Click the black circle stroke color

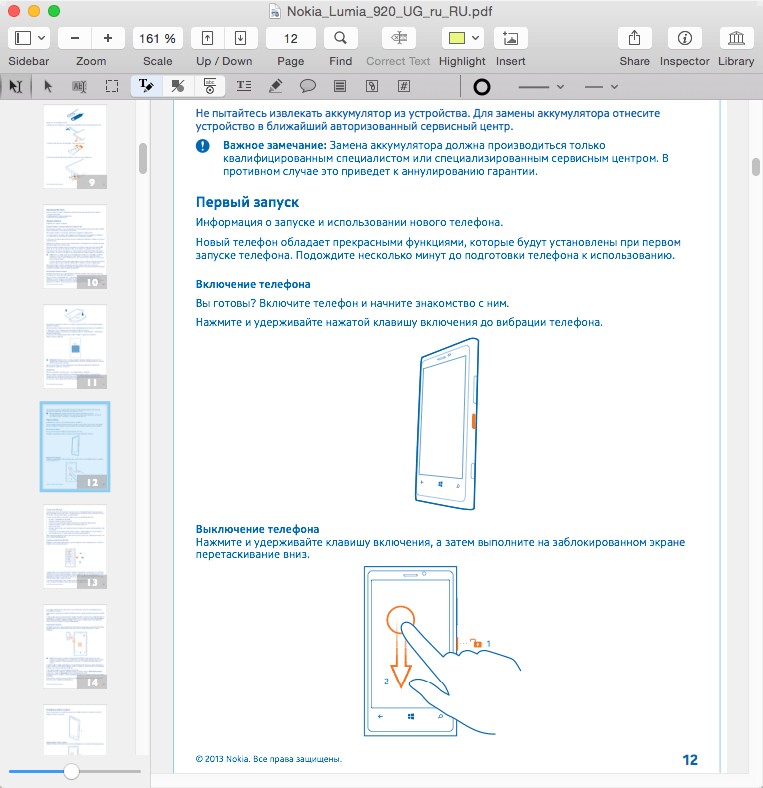(482, 87)
